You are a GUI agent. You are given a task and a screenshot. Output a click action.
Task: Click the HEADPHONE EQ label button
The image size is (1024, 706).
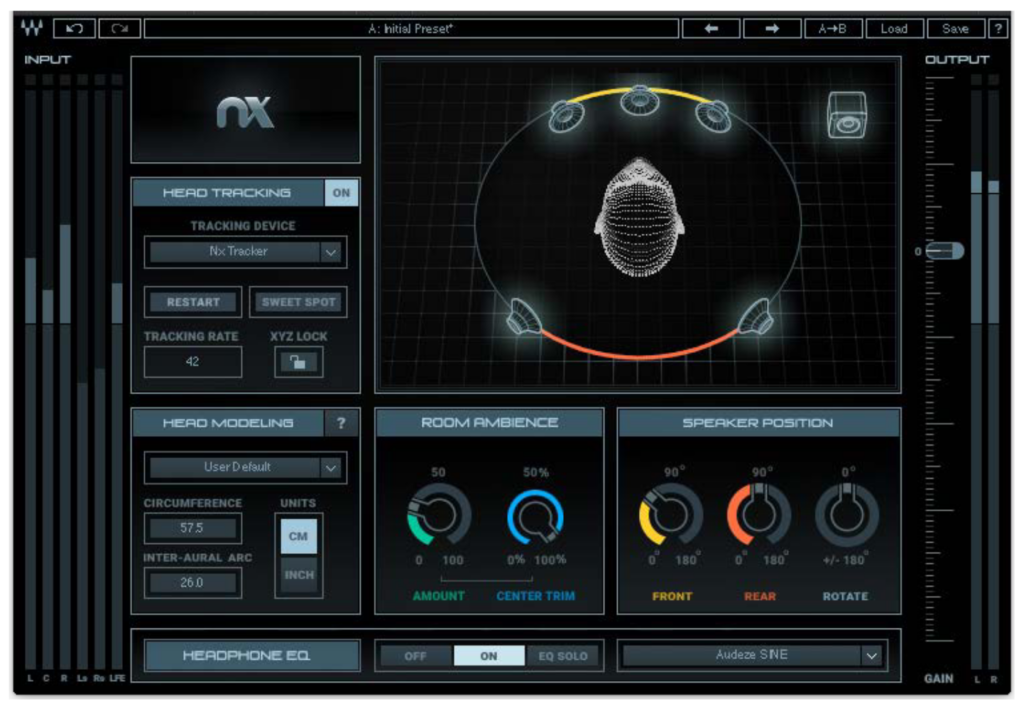tap(252, 655)
